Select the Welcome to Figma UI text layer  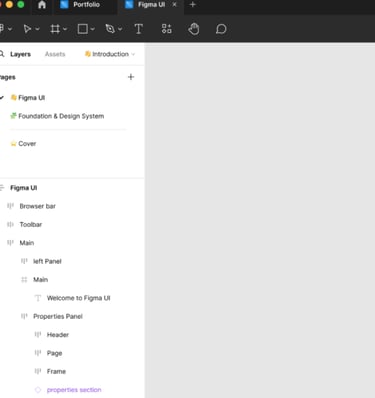click(78, 298)
